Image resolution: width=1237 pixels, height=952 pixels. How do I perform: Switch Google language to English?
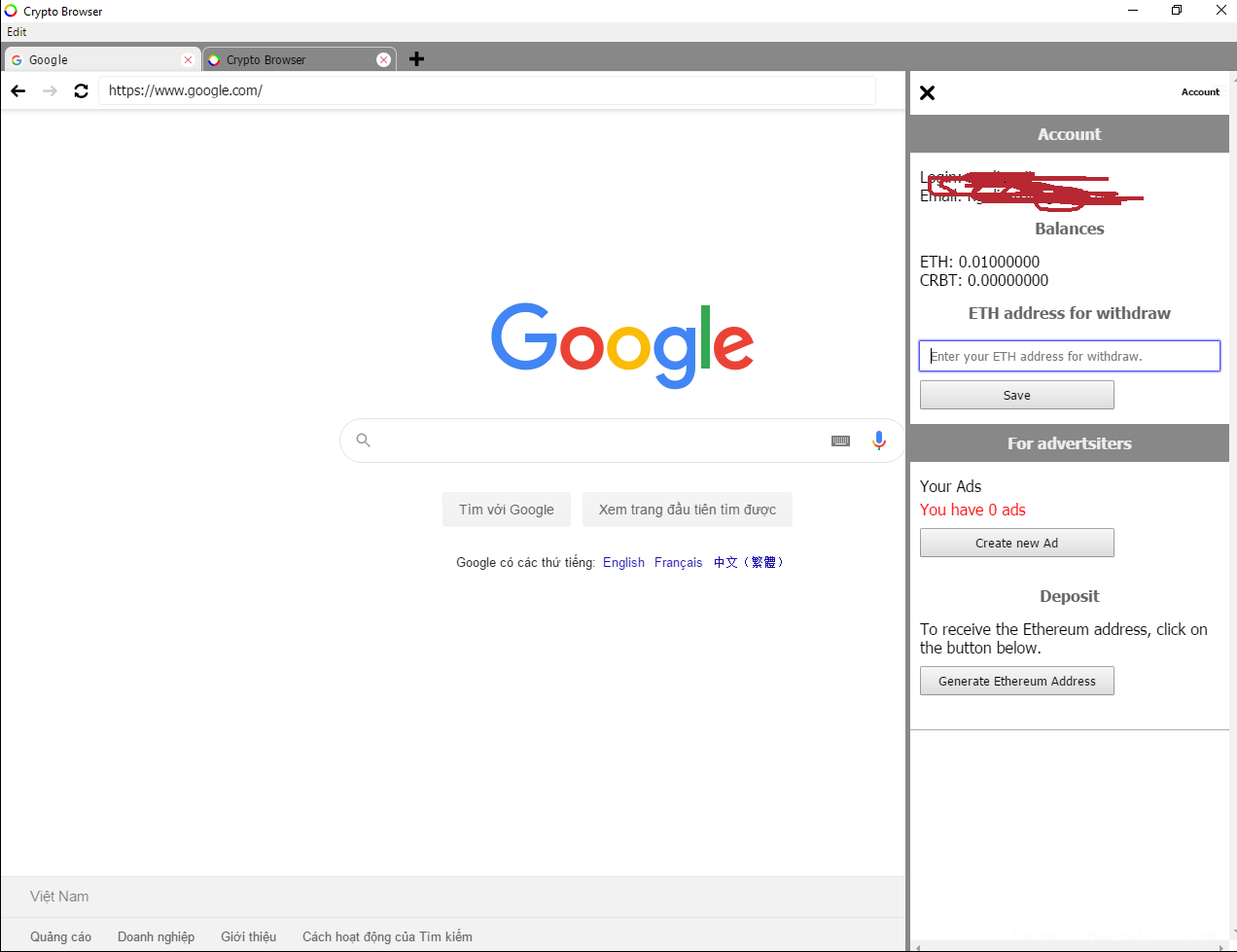tap(623, 562)
